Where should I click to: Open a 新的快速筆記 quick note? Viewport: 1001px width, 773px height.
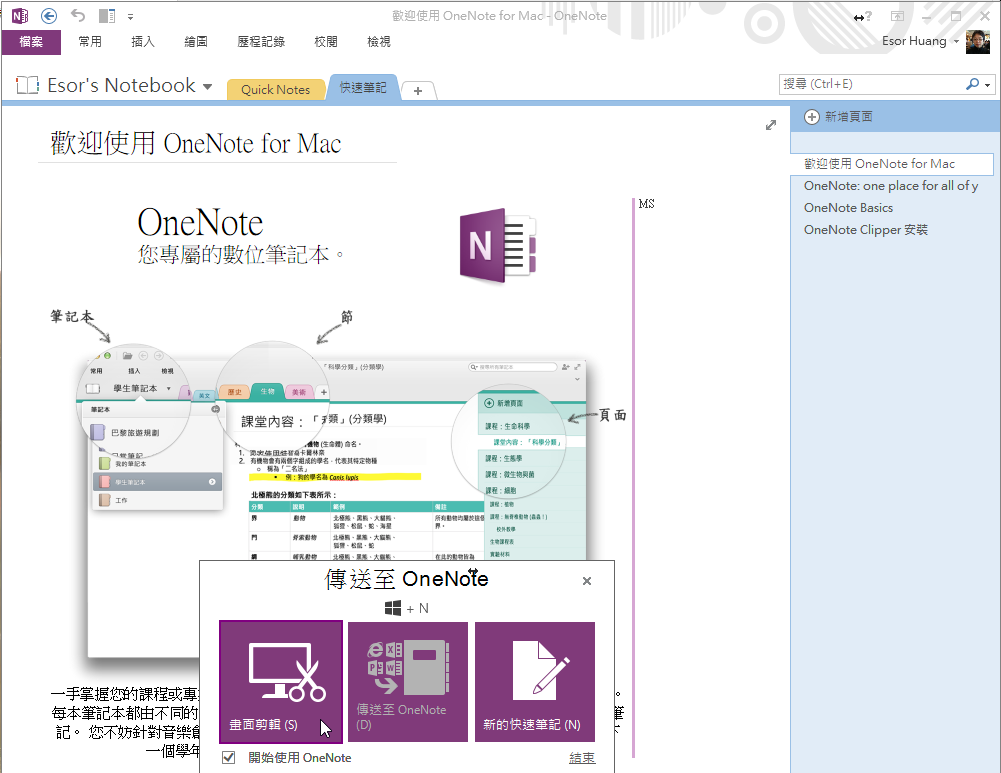(x=534, y=681)
